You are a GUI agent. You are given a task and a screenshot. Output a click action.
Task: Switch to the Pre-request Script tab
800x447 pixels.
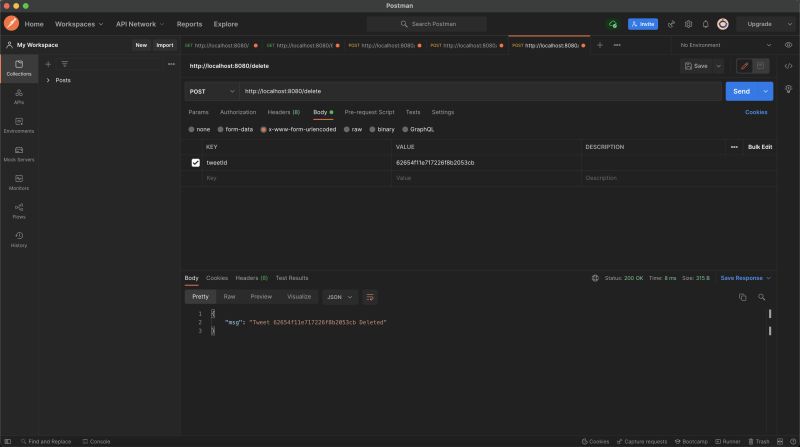click(x=369, y=112)
